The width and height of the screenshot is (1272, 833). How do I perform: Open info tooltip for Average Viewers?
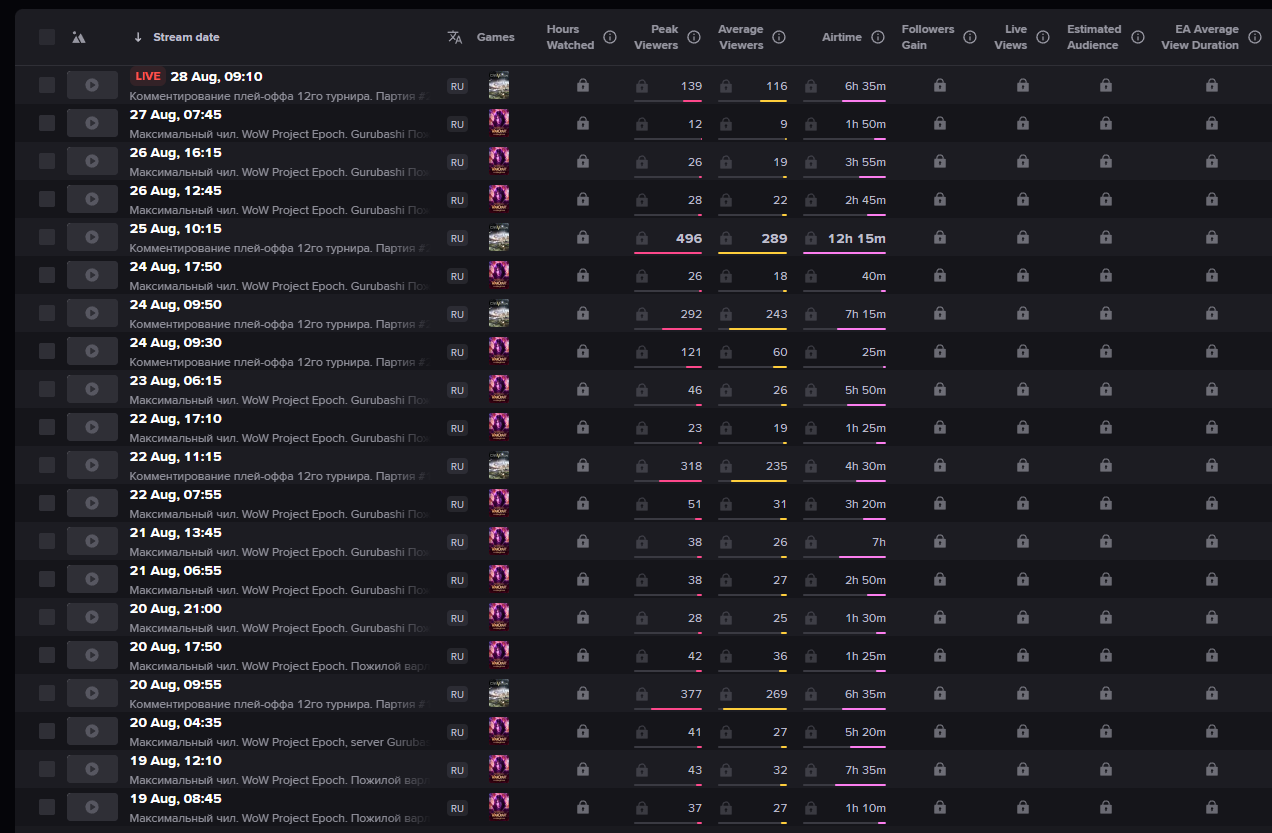tap(779, 37)
